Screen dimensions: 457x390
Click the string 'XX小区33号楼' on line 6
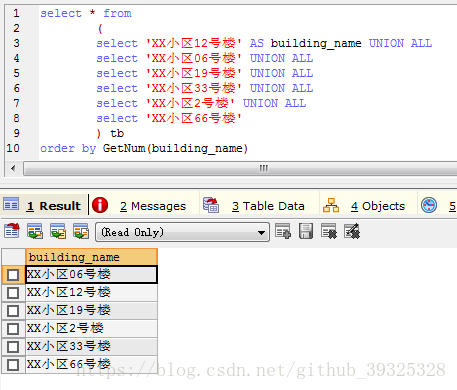194,88
